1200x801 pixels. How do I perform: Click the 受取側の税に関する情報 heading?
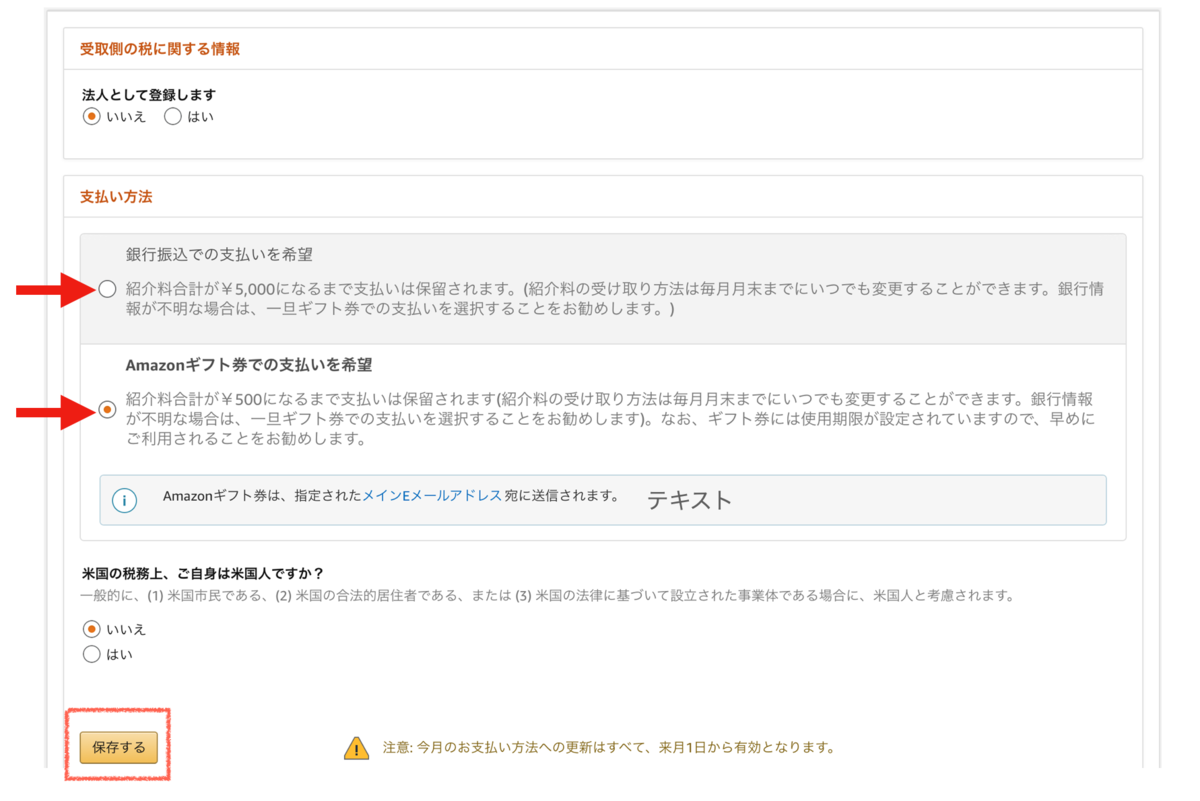pyautogui.click(x=160, y=49)
